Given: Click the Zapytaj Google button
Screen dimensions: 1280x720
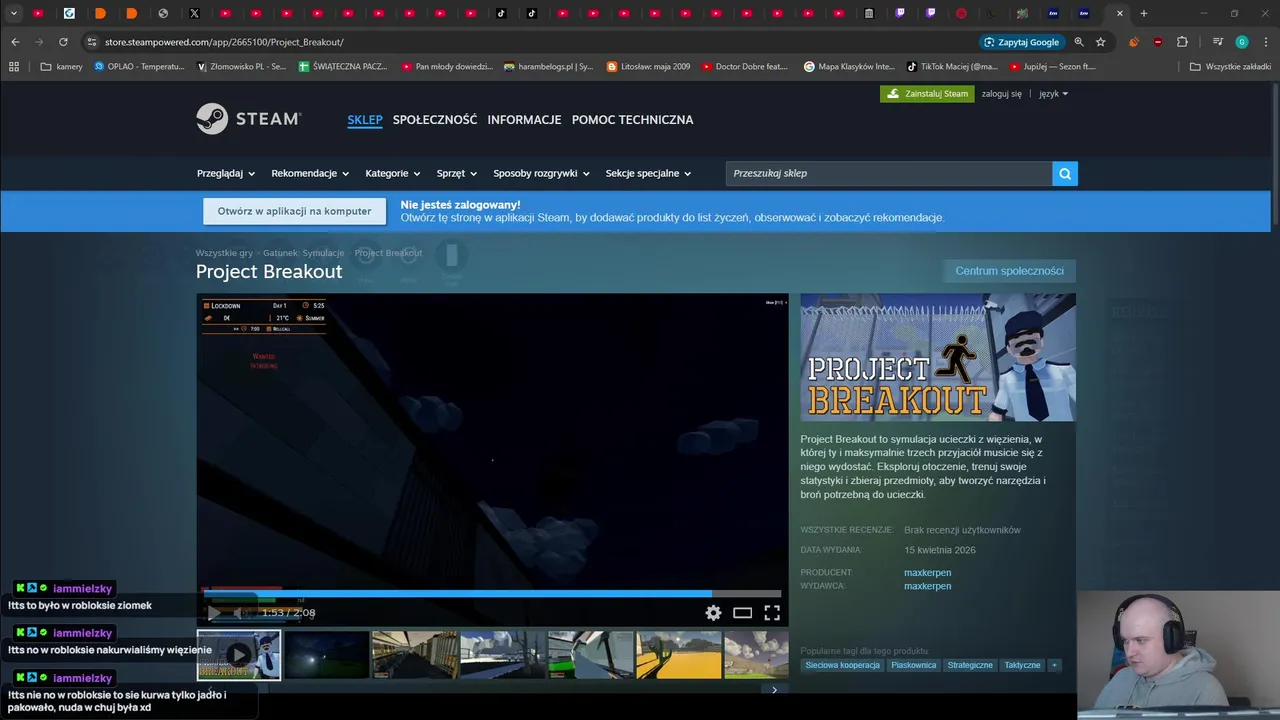Looking at the screenshot, I should point(1021,42).
